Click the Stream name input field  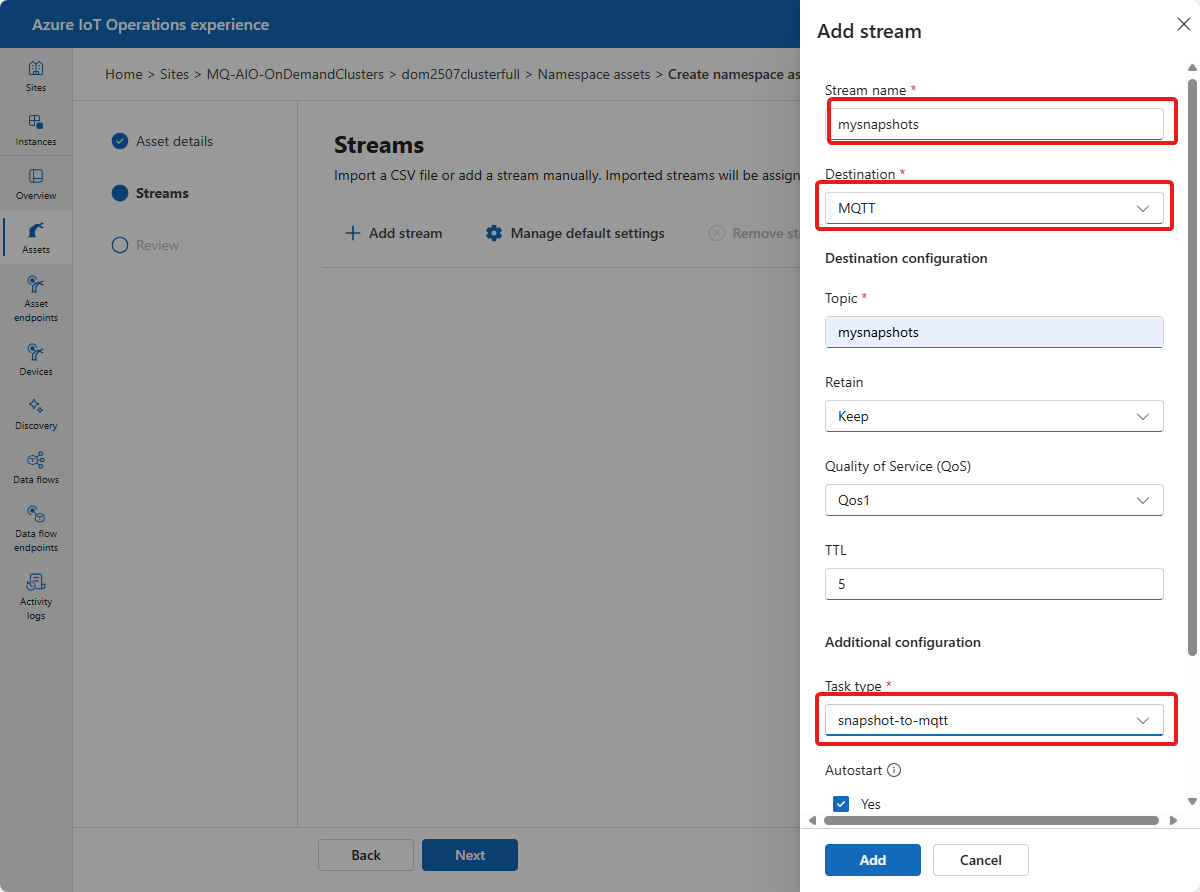[994, 124]
